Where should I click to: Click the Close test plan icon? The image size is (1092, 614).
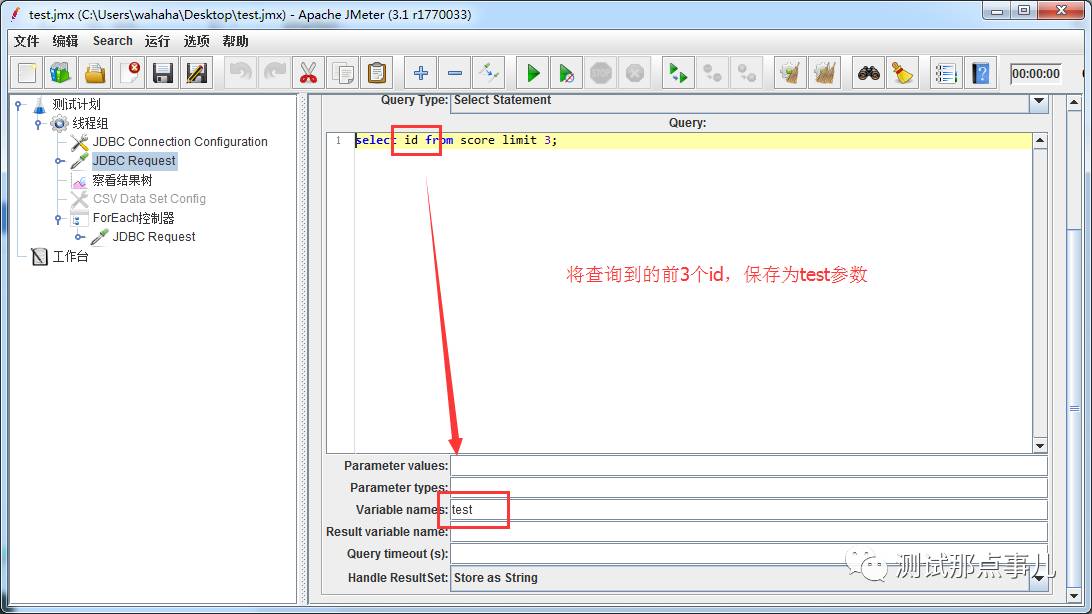pyautogui.click(x=130, y=72)
